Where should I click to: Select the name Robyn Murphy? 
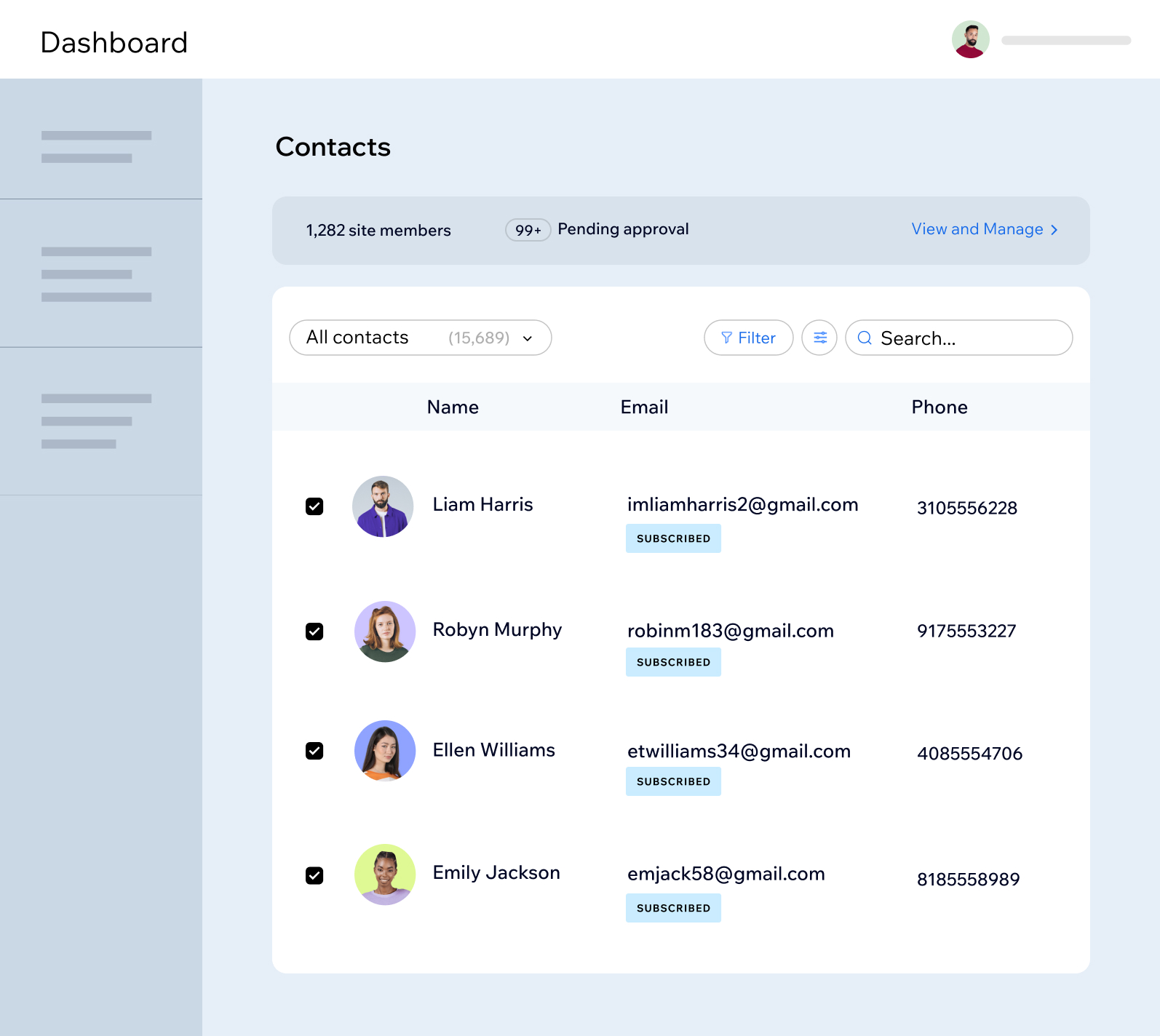(497, 630)
